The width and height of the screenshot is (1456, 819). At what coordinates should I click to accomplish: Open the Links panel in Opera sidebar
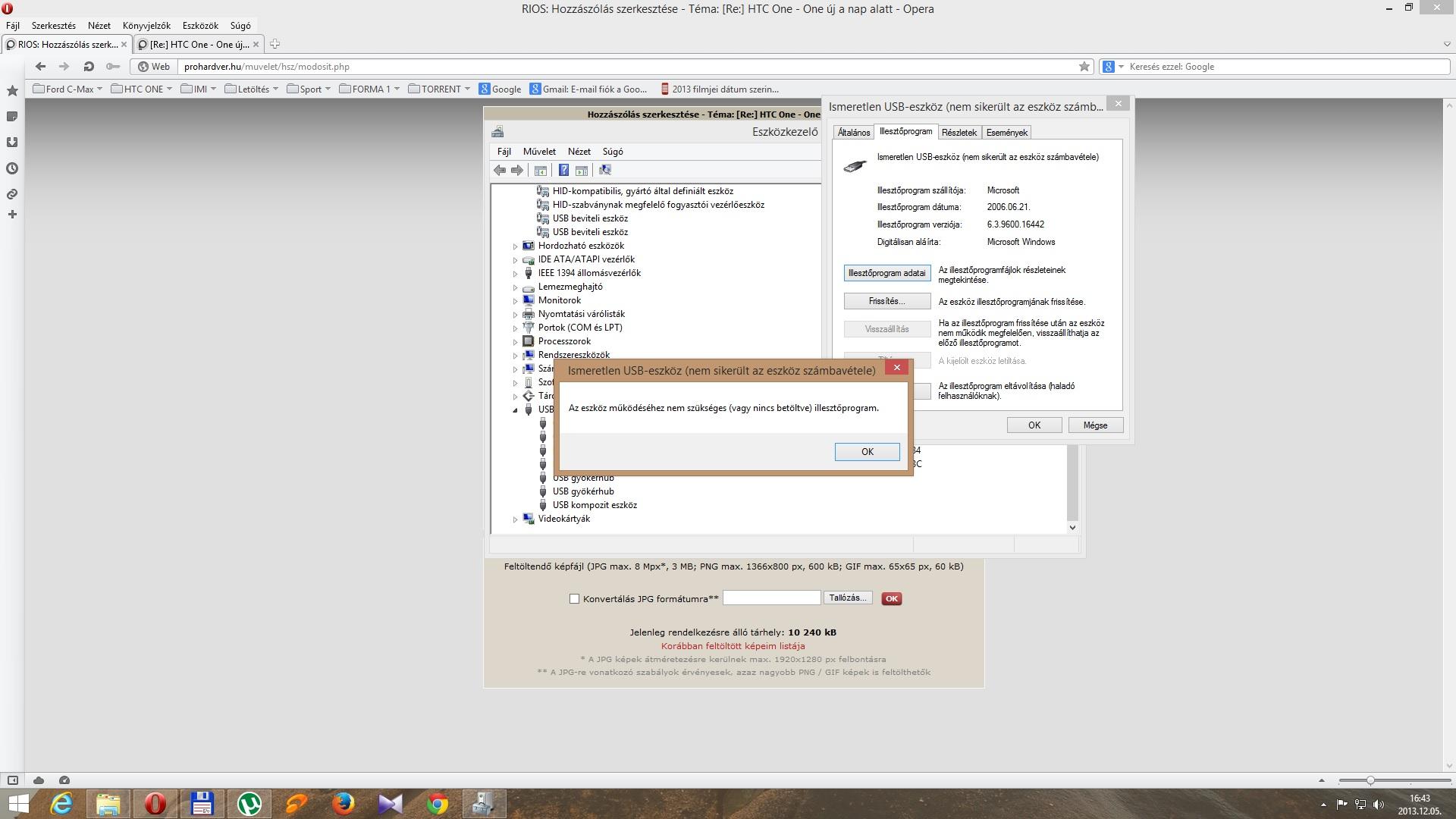tap(12, 194)
